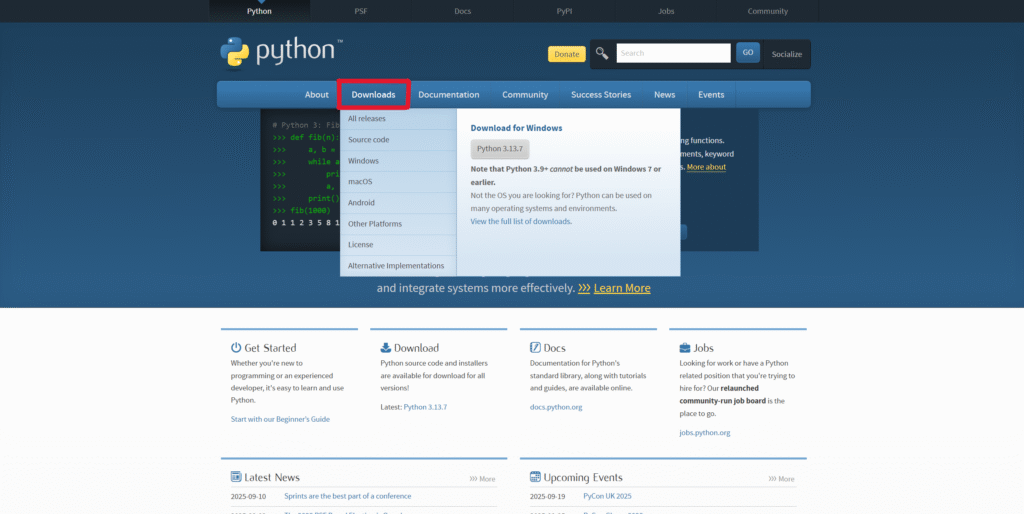The width and height of the screenshot is (1024, 514).
Task: Click the yellow Donate button
Action: [566, 54]
